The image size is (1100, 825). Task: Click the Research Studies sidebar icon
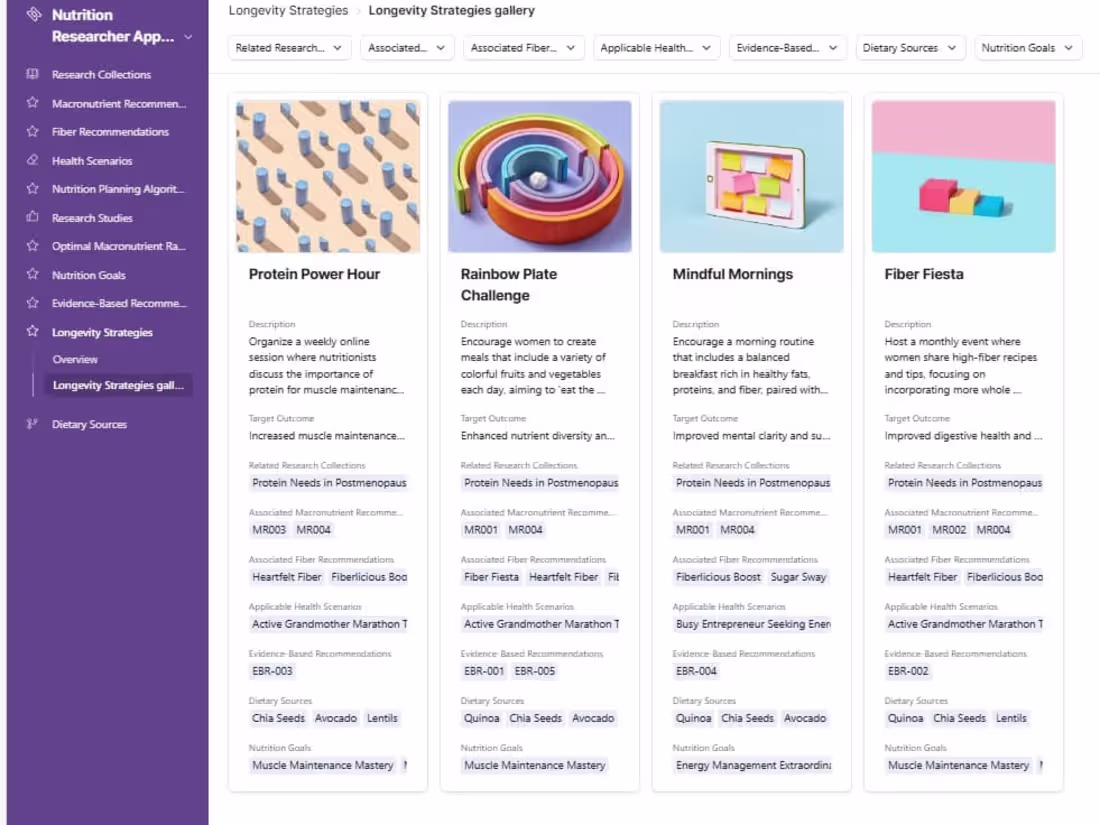[32, 217]
